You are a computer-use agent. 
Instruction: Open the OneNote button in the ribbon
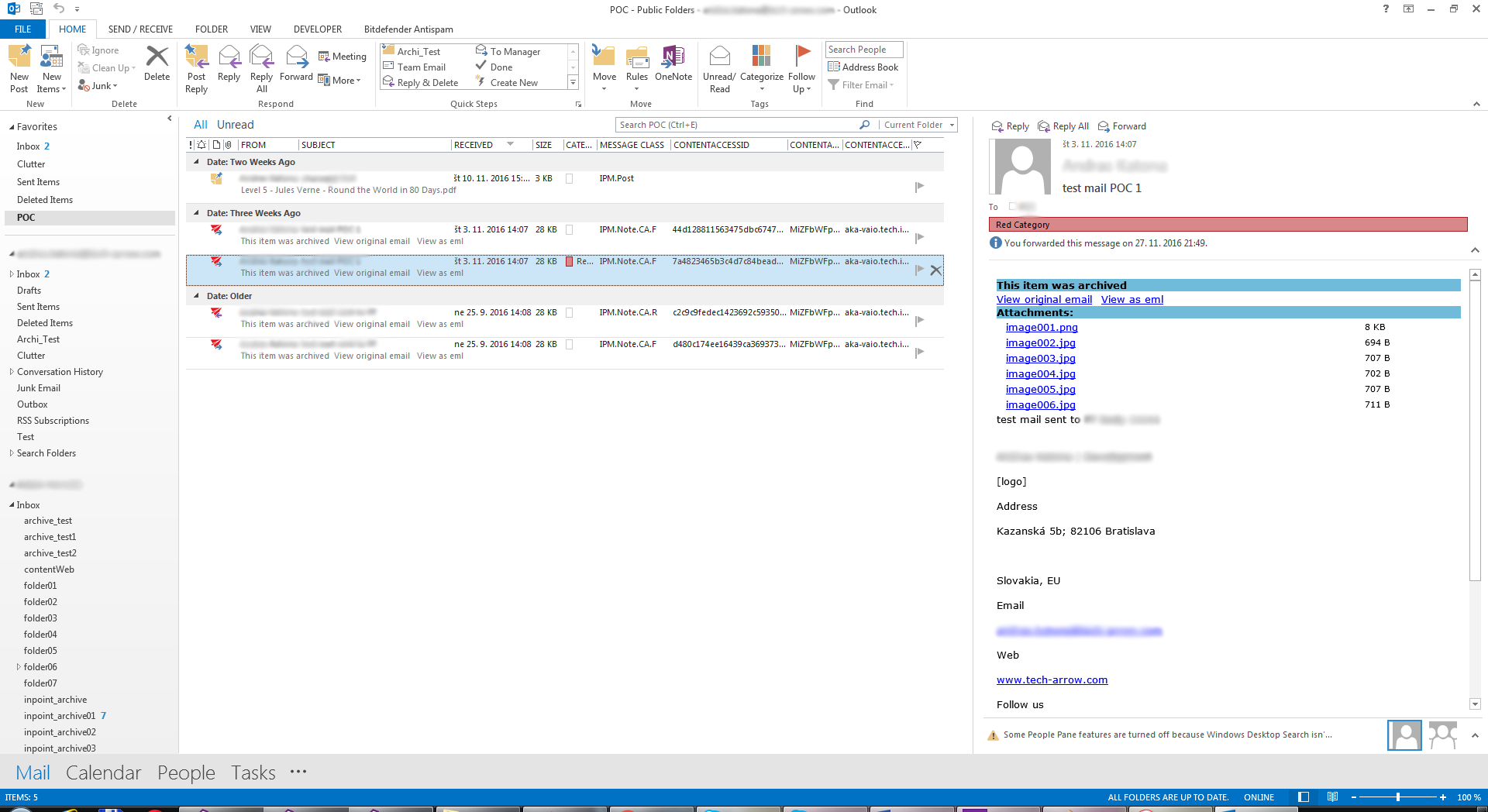click(x=673, y=57)
